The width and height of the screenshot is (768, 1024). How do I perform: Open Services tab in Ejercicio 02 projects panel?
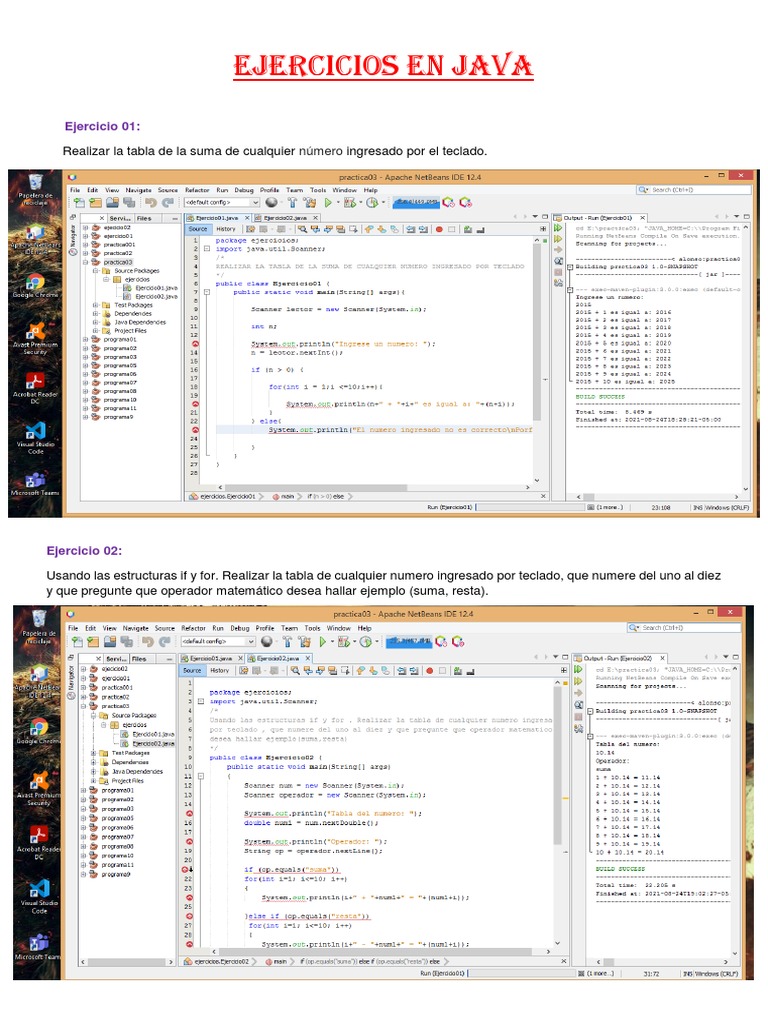click(116, 659)
